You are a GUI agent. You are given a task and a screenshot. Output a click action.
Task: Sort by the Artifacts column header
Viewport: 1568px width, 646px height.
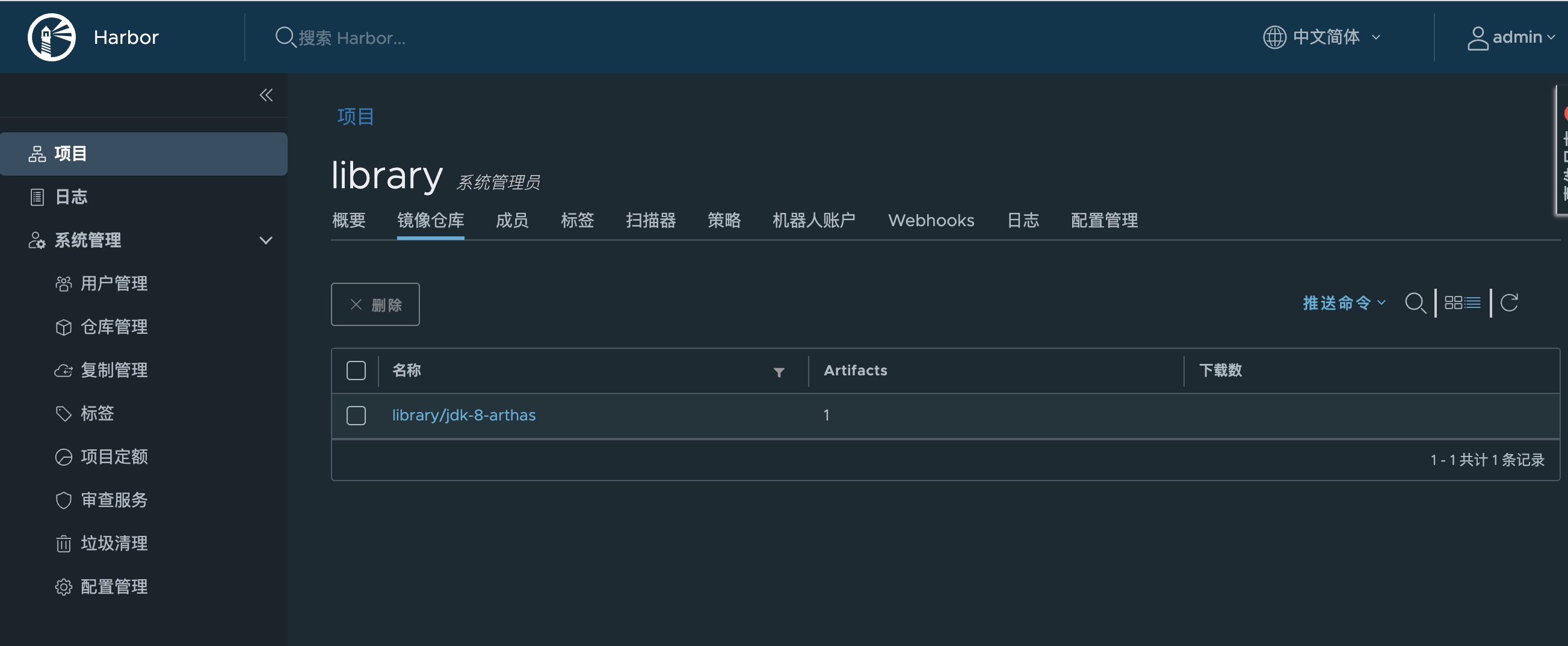coord(855,371)
